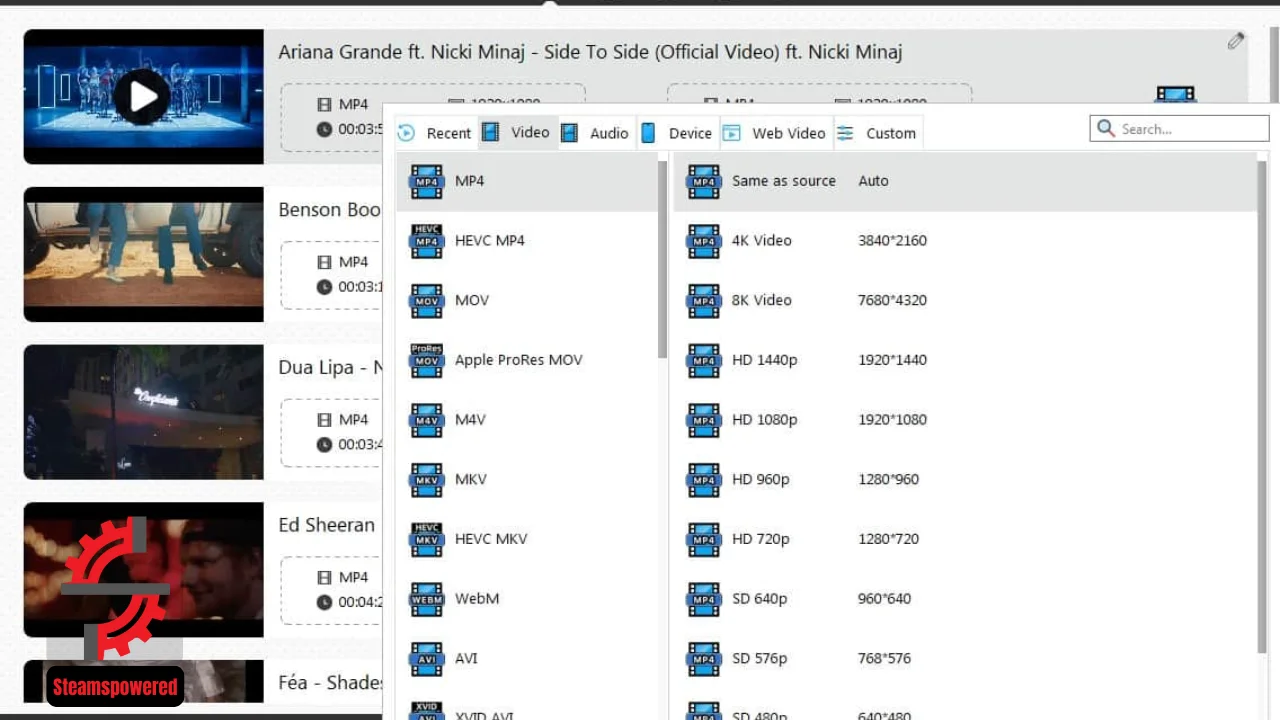Select the 1280*960 resolution value
The height and width of the screenshot is (720, 1280).
pyautogui.click(x=888, y=479)
